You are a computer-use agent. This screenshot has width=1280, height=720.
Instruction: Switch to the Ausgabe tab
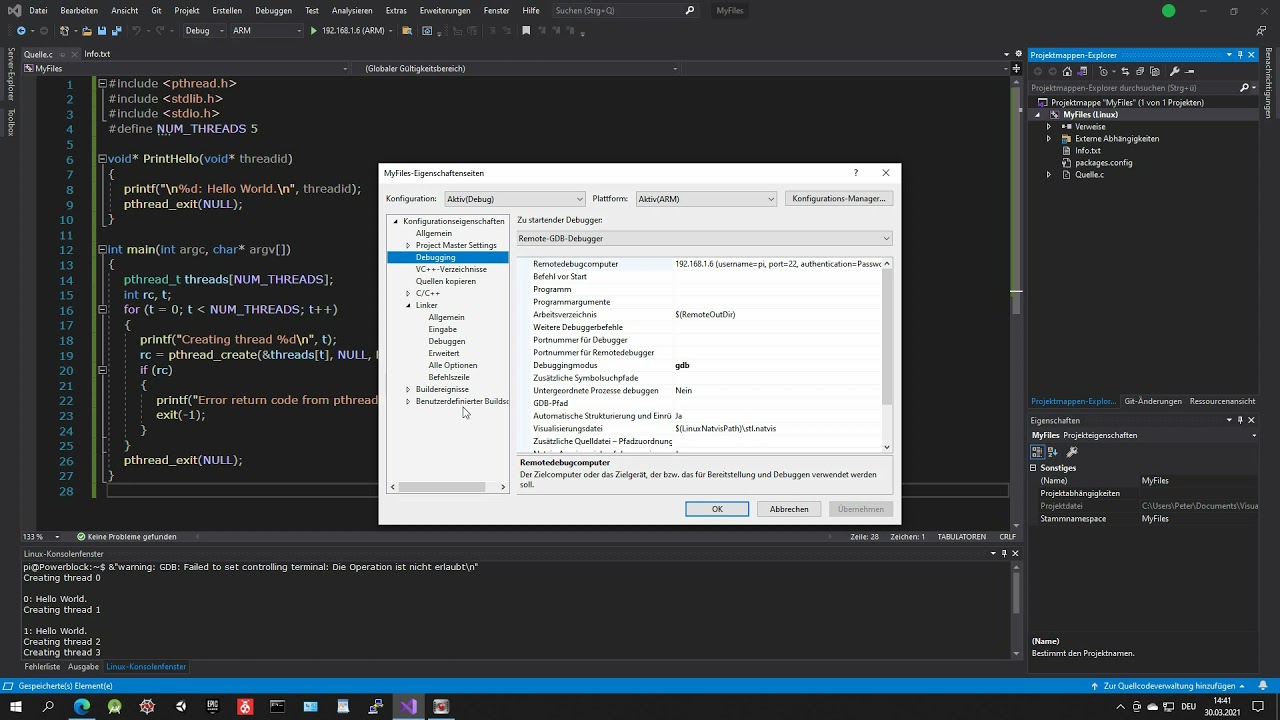[83, 666]
